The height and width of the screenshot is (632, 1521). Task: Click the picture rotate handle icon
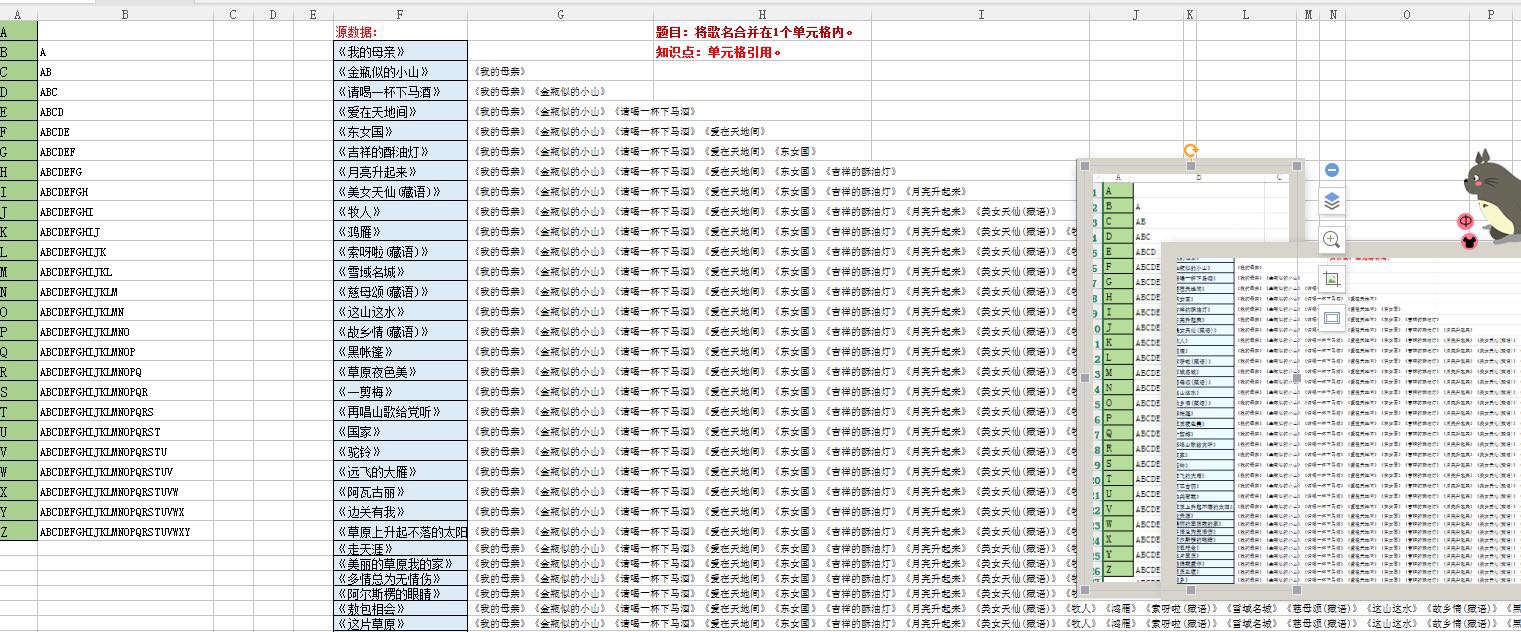[x=1190, y=150]
